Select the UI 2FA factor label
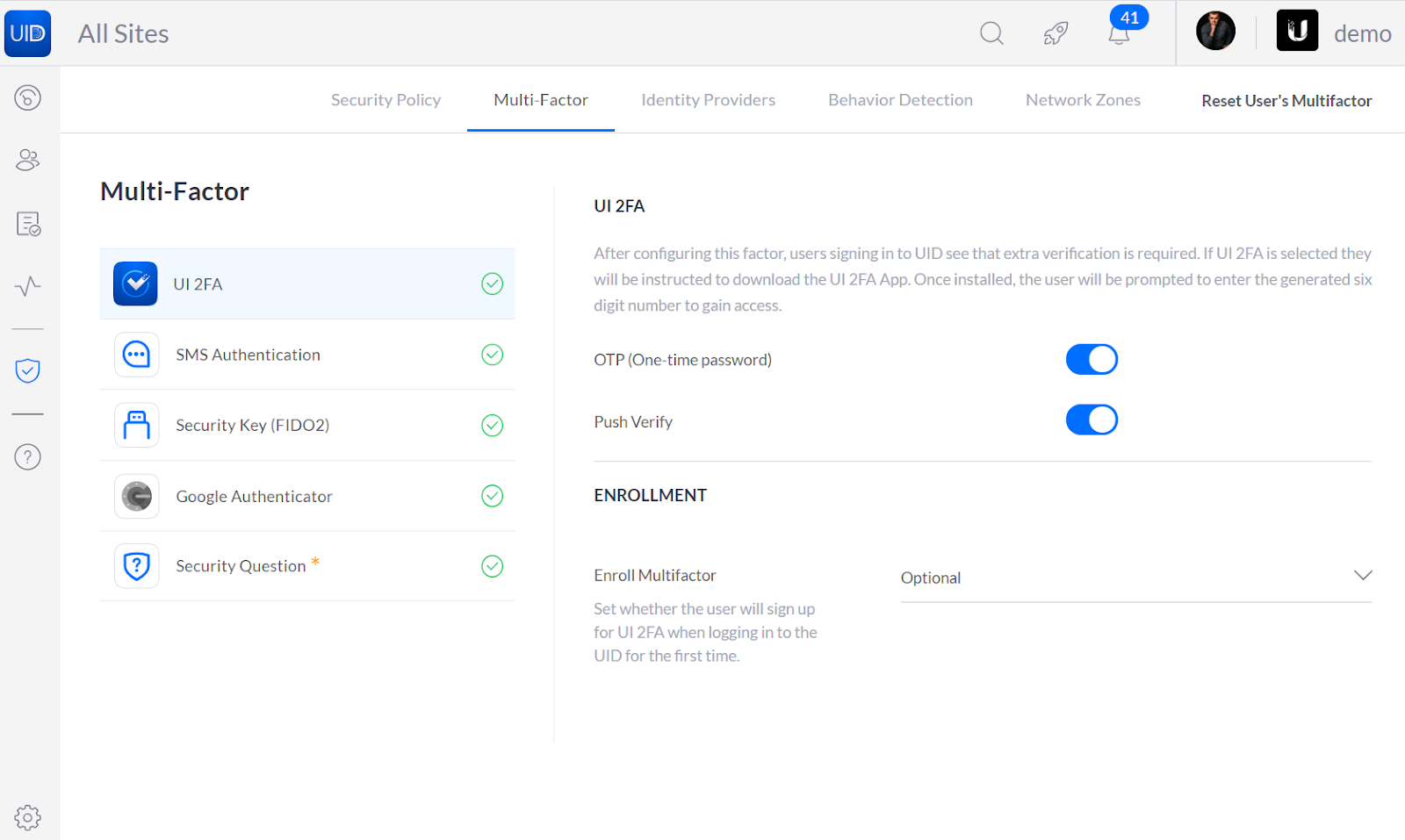The image size is (1405, 840). click(x=198, y=284)
